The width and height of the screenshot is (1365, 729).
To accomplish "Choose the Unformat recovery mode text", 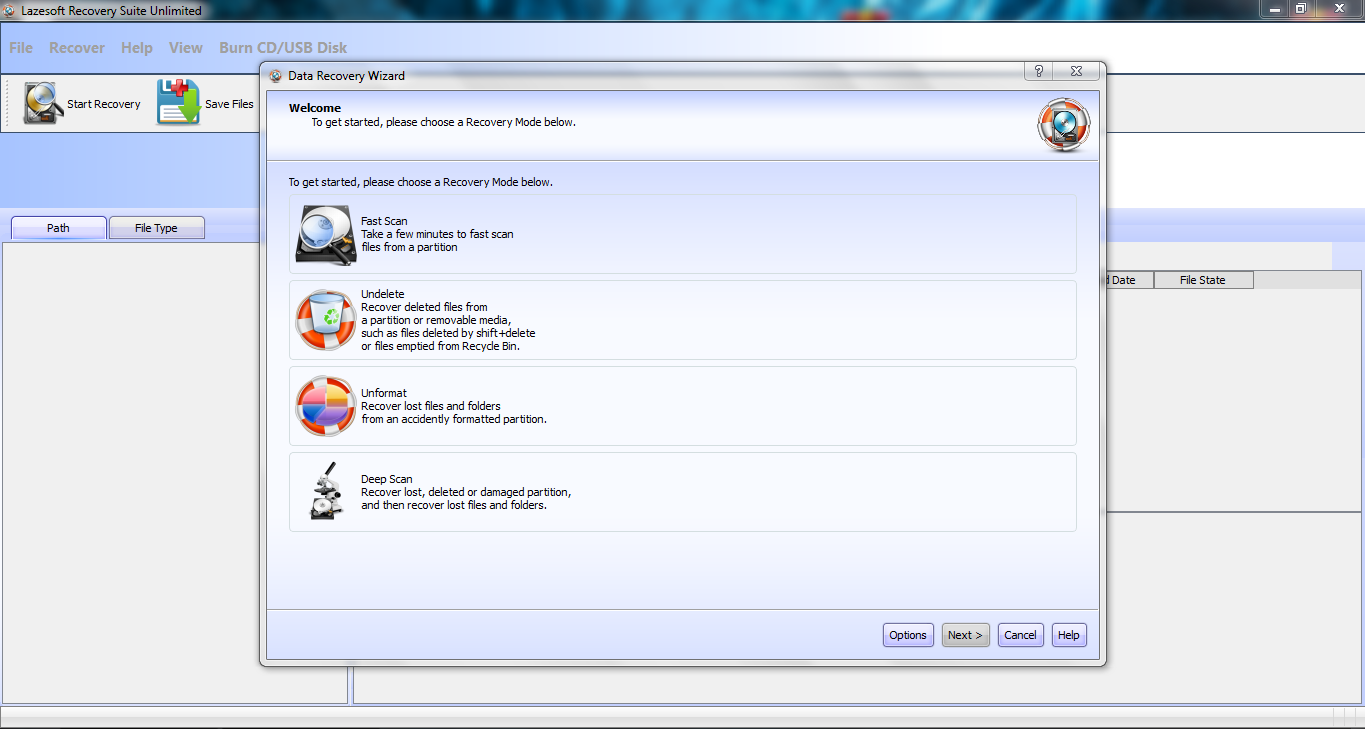I will [454, 406].
